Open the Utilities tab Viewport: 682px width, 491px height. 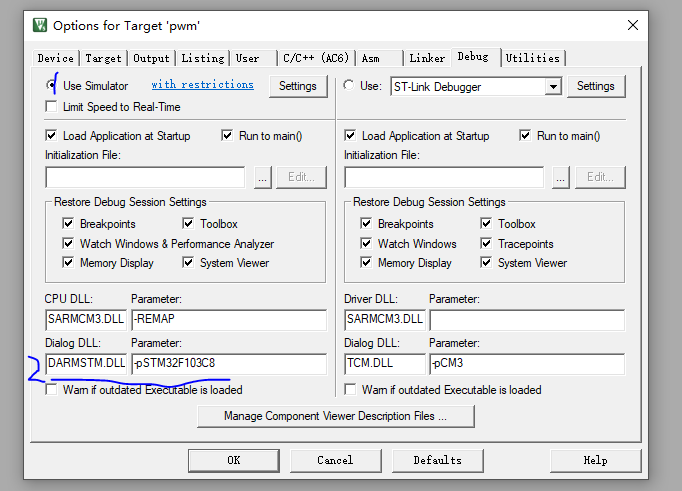(533, 58)
